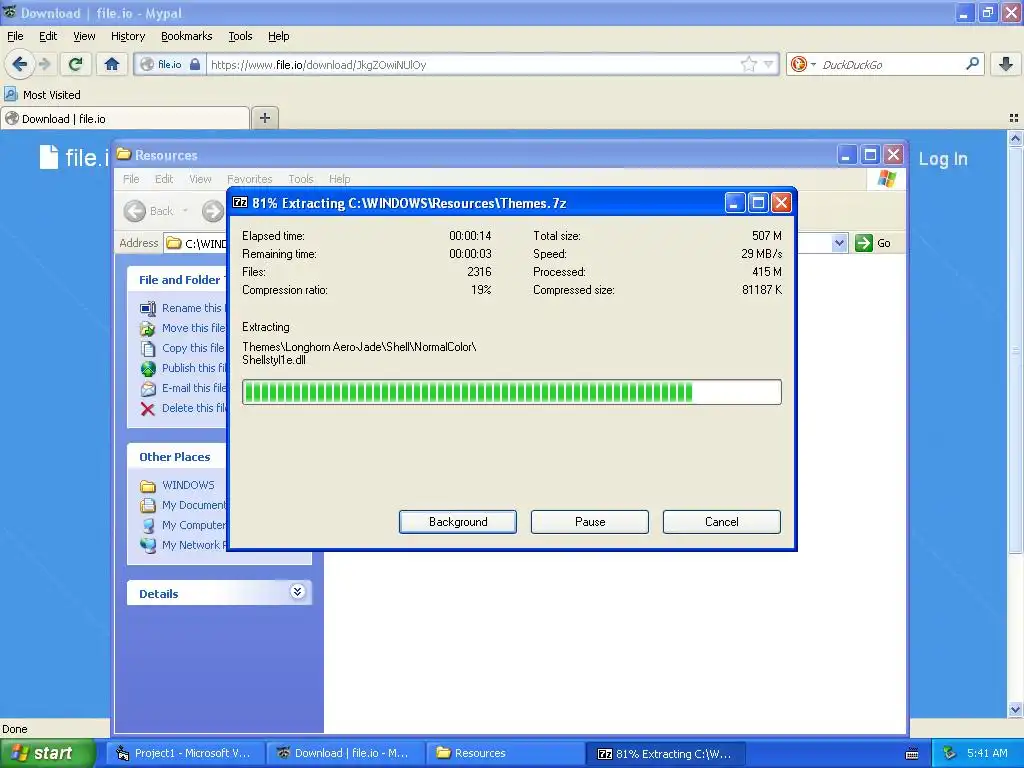Bookmark this page with star icon
Viewport: 1024px width, 768px height.
748,64
